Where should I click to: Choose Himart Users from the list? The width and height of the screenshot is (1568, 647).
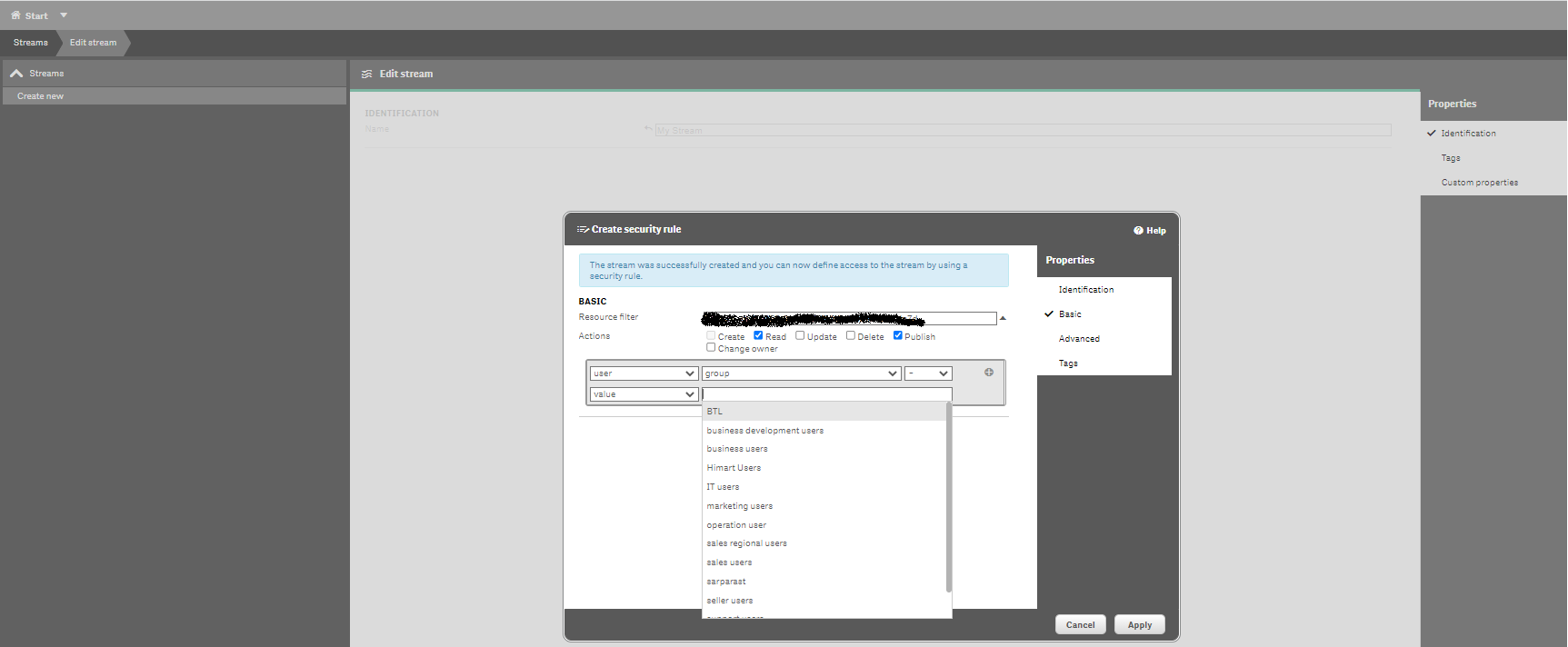pos(824,468)
